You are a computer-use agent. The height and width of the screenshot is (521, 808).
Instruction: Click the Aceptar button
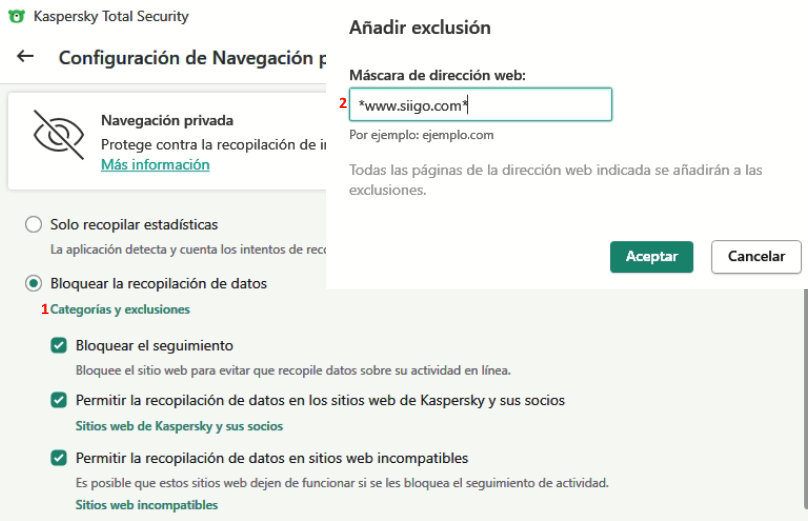pos(651,257)
